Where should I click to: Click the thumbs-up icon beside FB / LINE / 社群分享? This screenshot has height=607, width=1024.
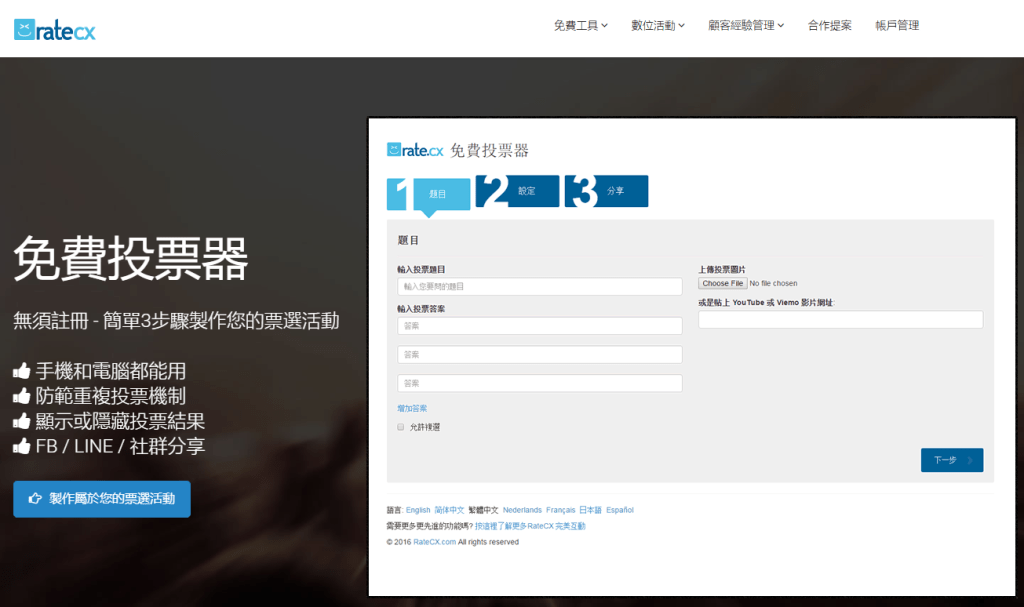click(x=22, y=446)
